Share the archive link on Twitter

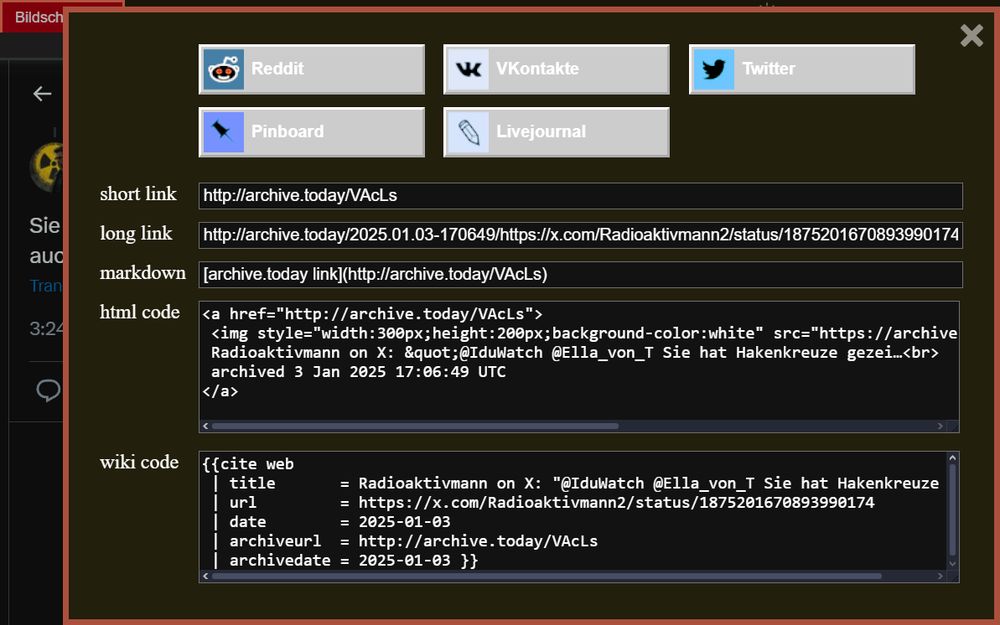(802, 69)
